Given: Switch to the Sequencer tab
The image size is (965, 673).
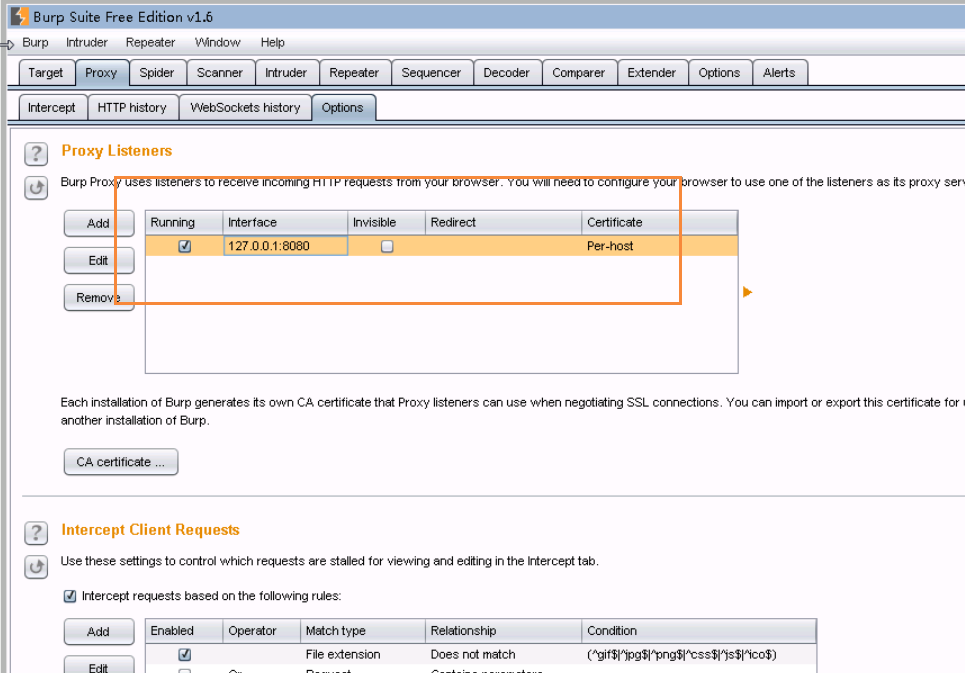Looking at the screenshot, I should [x=431, y=73].
